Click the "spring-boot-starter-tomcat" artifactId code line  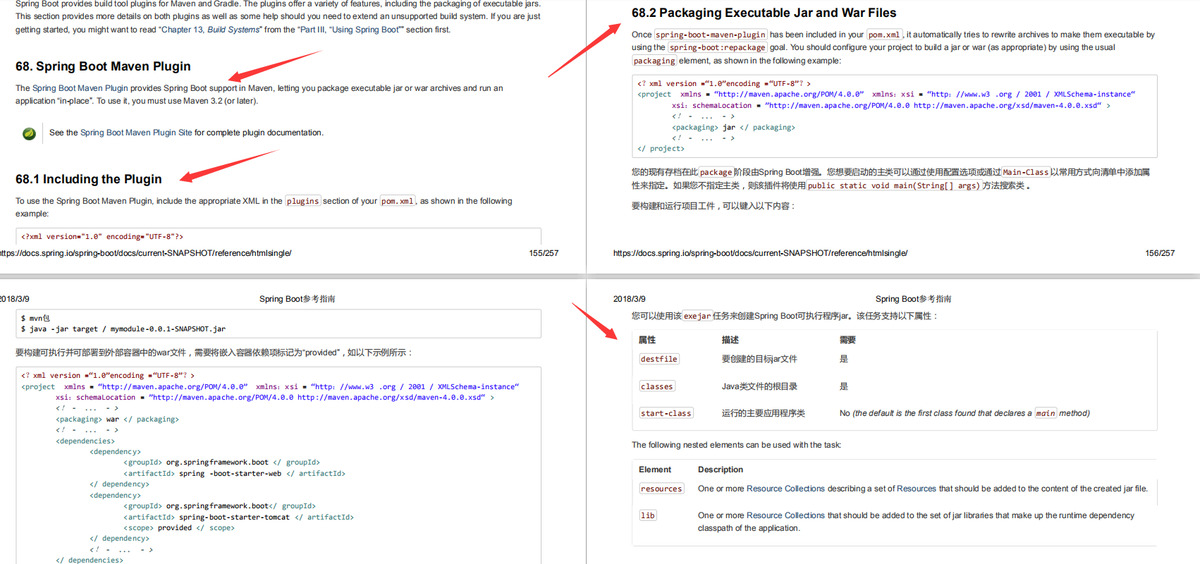tap(238, 517)
